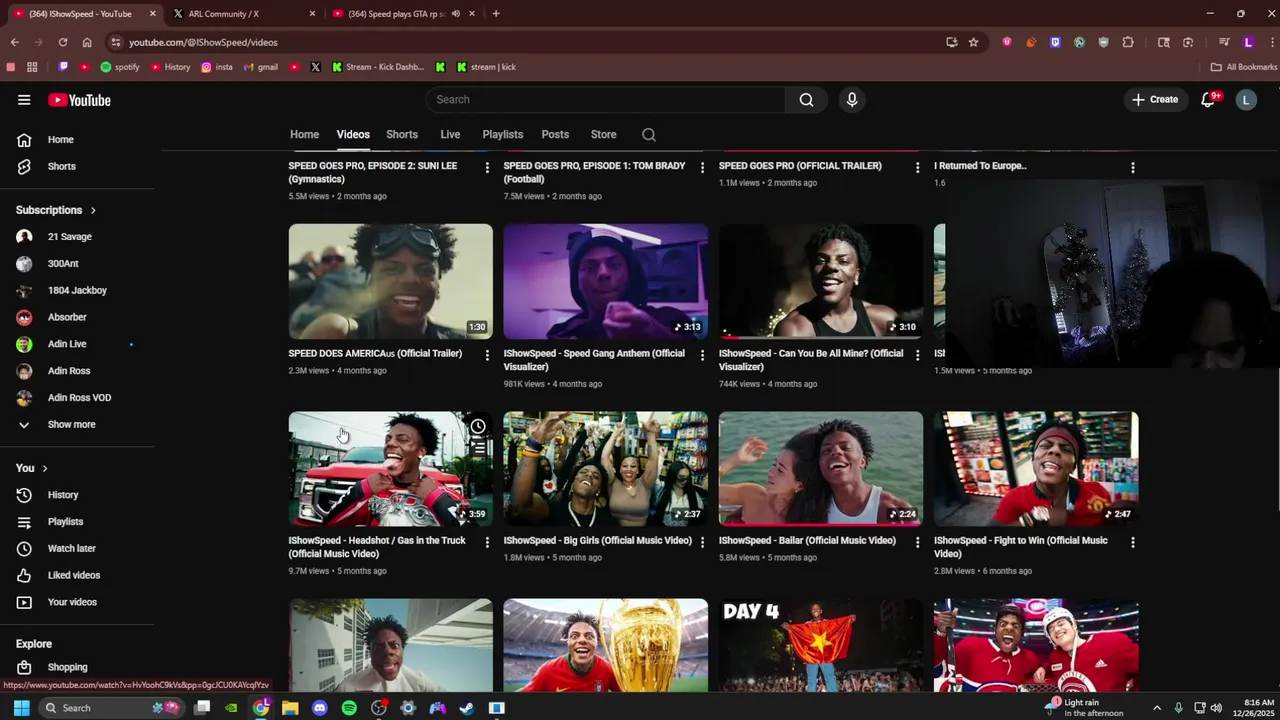This screenshot has height=720, width=1280.
Task: Open options for Headshot / Gas in the Truck
Action: pos(487,542)
